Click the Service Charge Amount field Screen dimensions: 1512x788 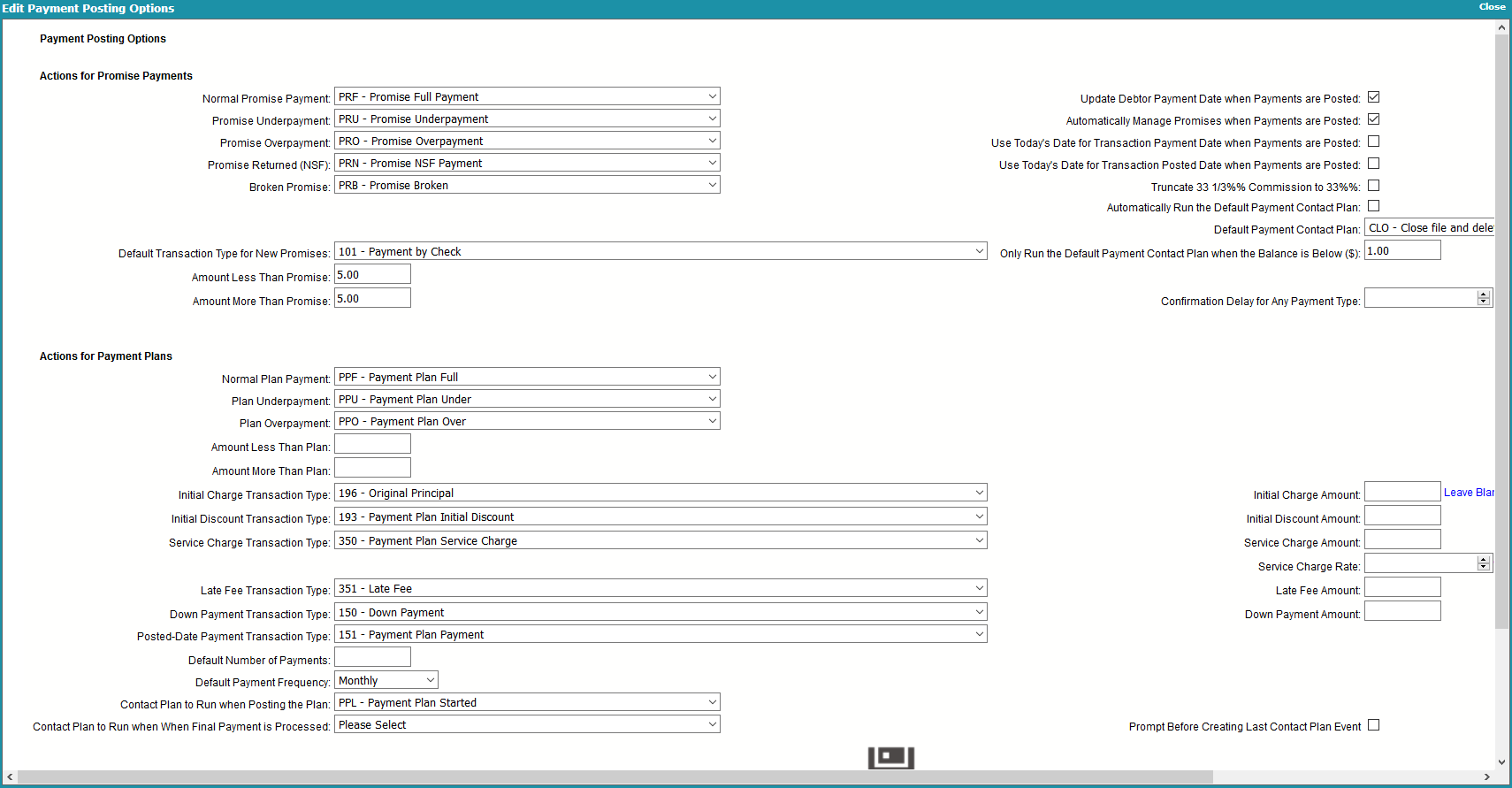point(1402,539)
